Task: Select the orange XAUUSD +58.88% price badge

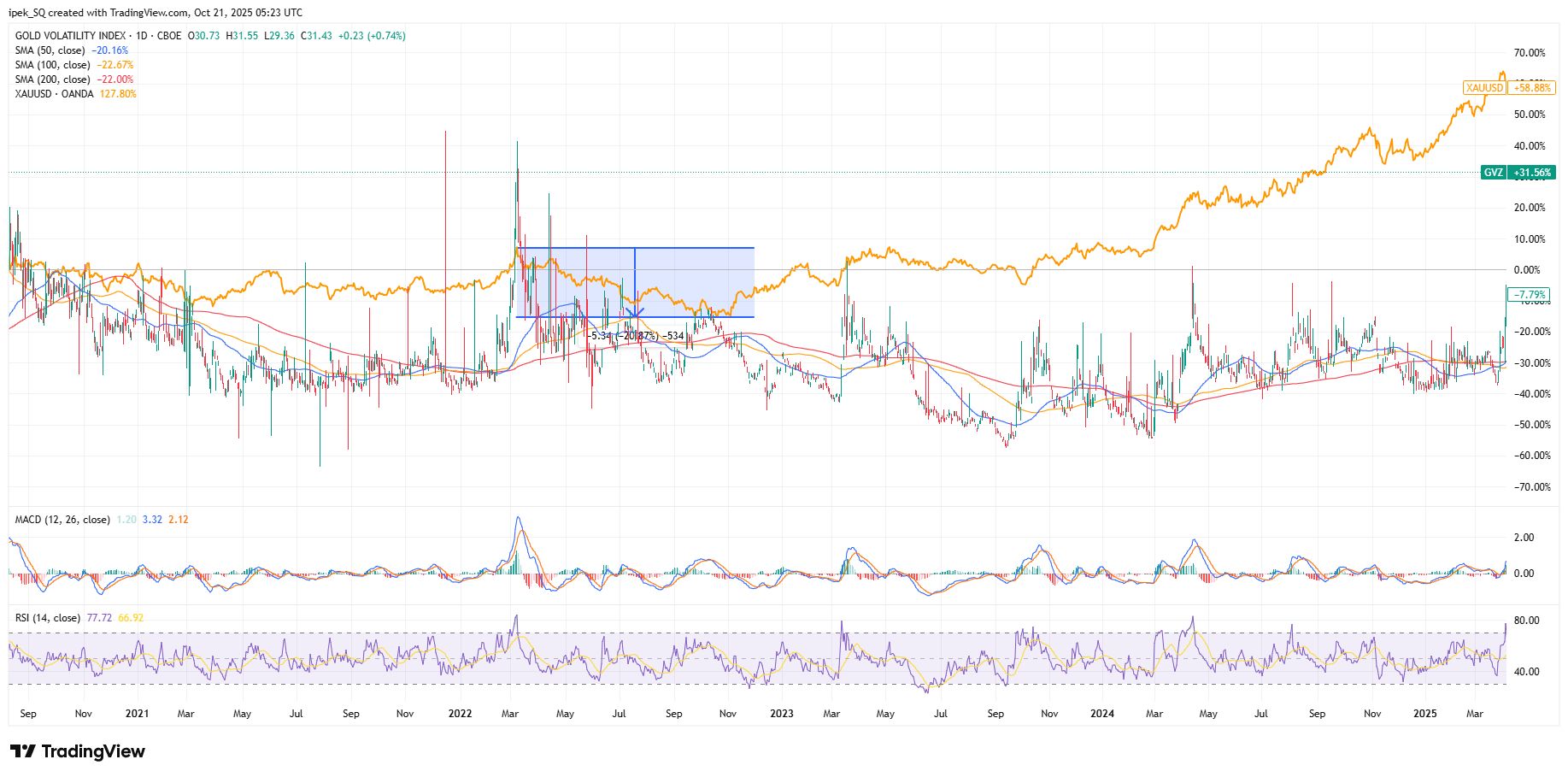Action: (1511, 88)
